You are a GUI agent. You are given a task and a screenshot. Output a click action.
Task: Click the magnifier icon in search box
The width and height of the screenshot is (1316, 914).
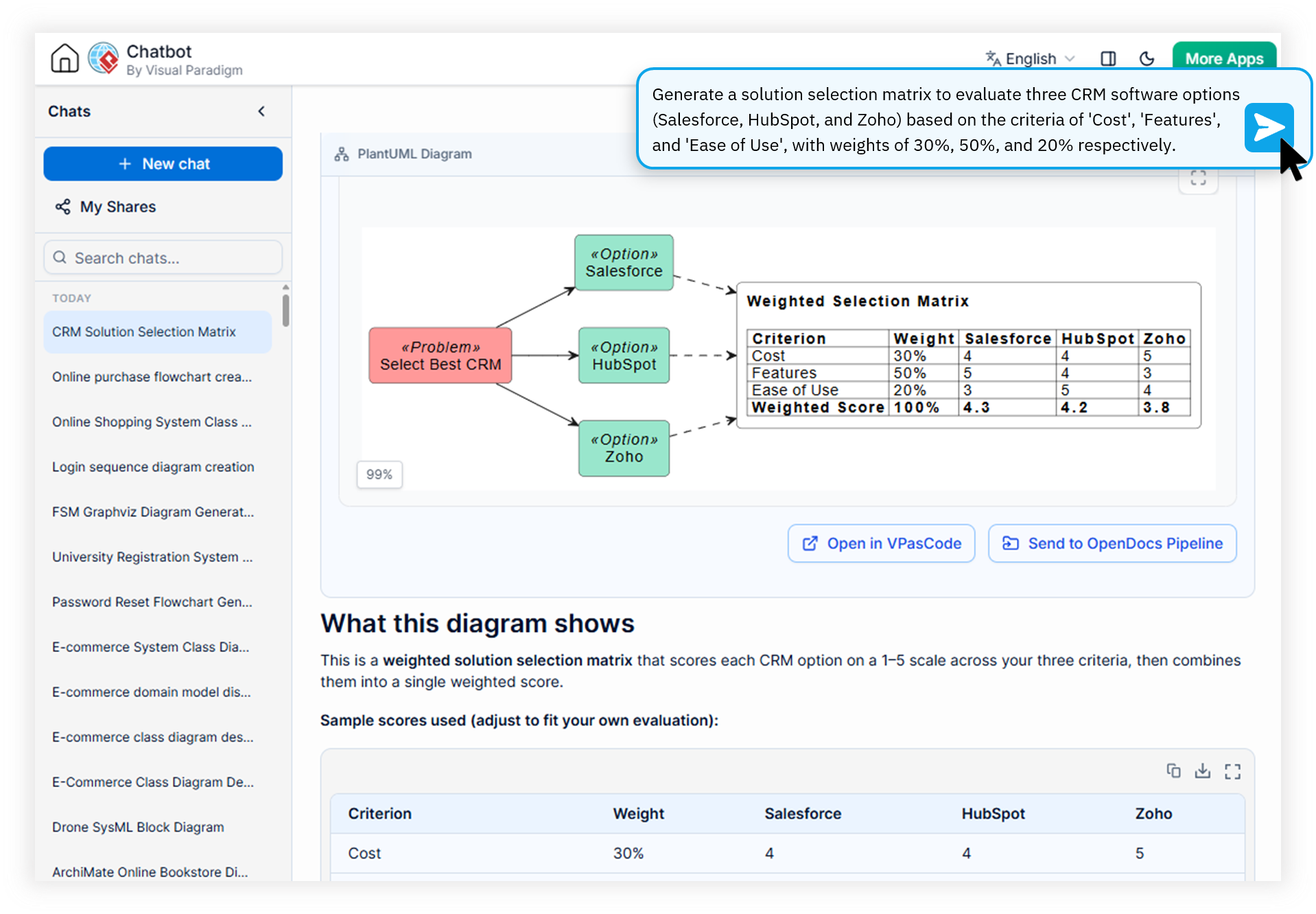click(60, 257)
